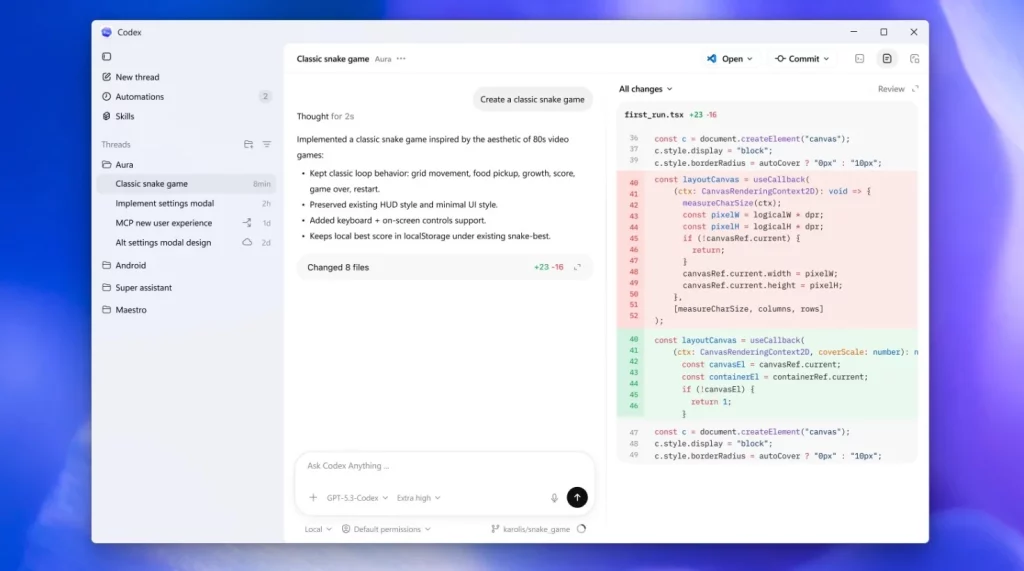
Task: Open the terminal panel icon
Action: coord(859,59)
